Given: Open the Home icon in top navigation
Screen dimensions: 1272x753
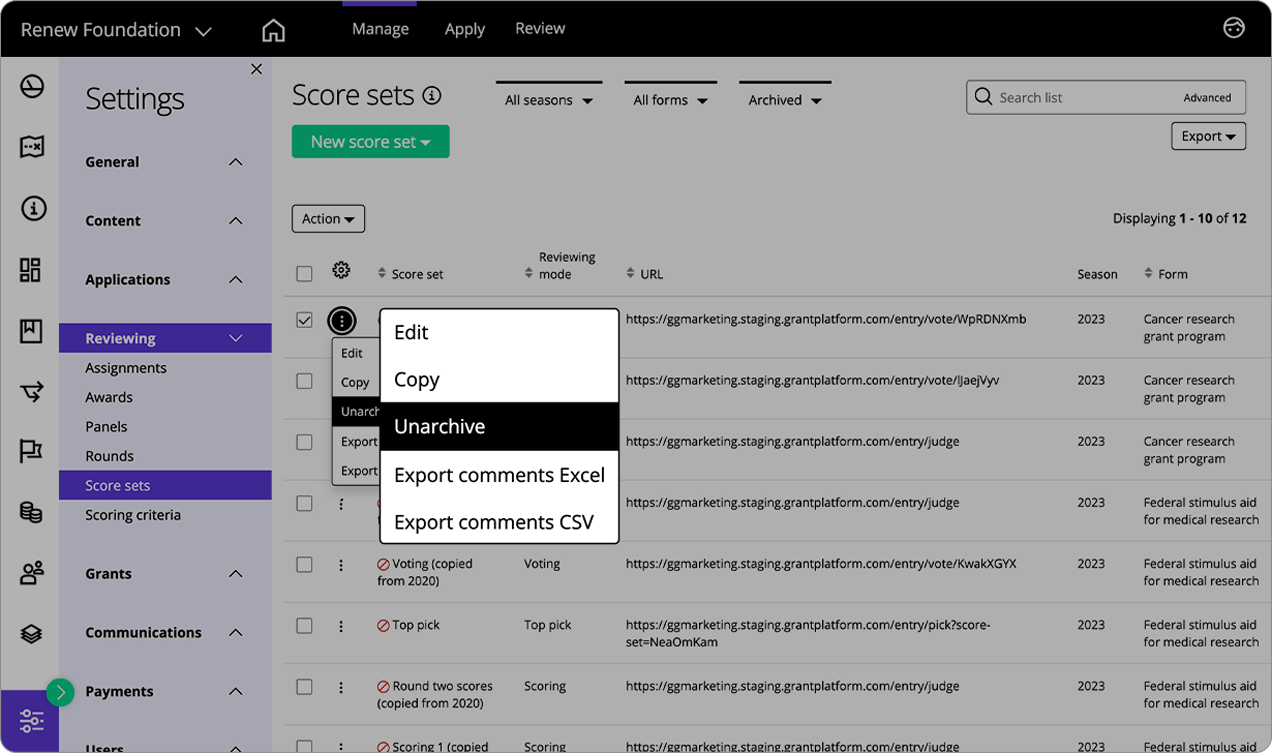Looking at the screenshot, I should (x=273, y=28).
